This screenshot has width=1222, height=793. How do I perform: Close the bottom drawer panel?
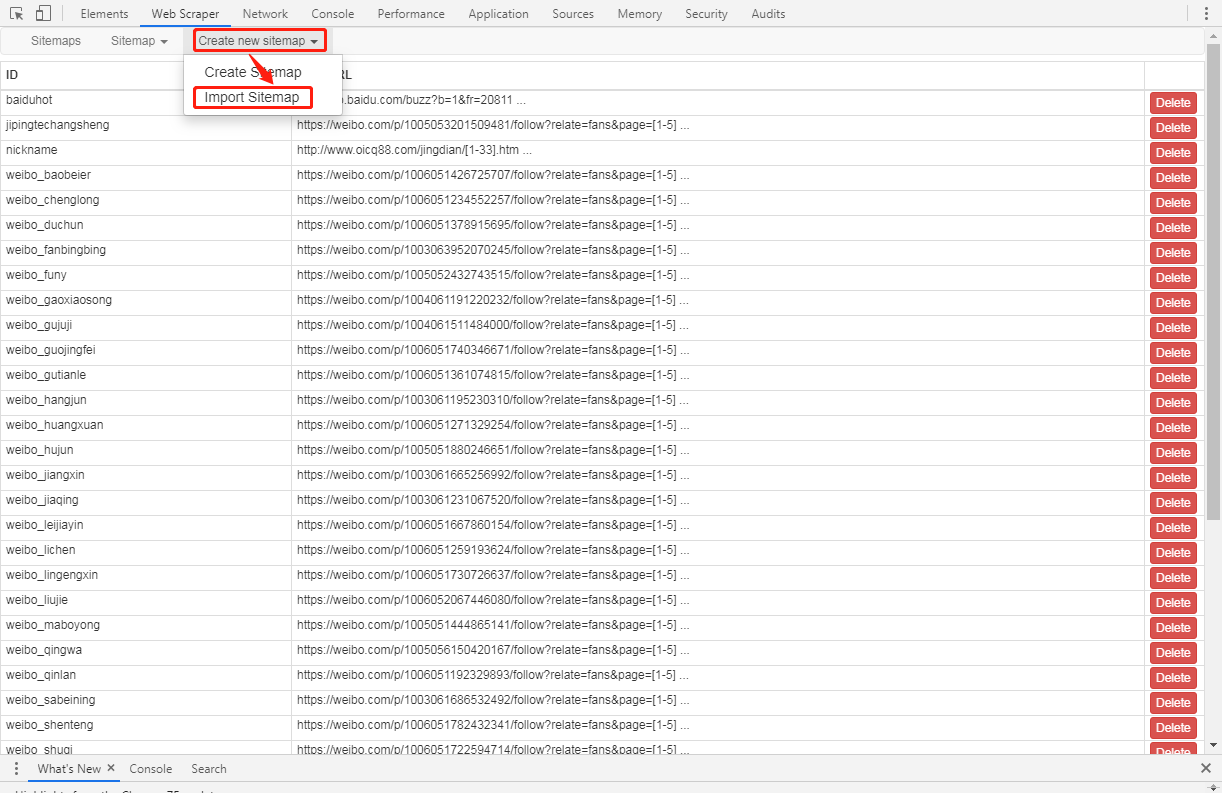click(x=1206, y=769)
